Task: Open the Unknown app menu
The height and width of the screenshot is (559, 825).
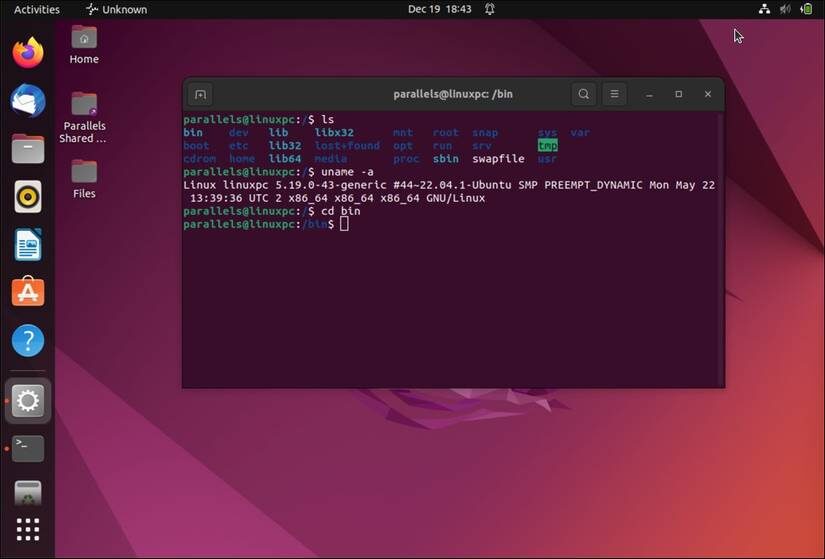Action: click(116, 9)
